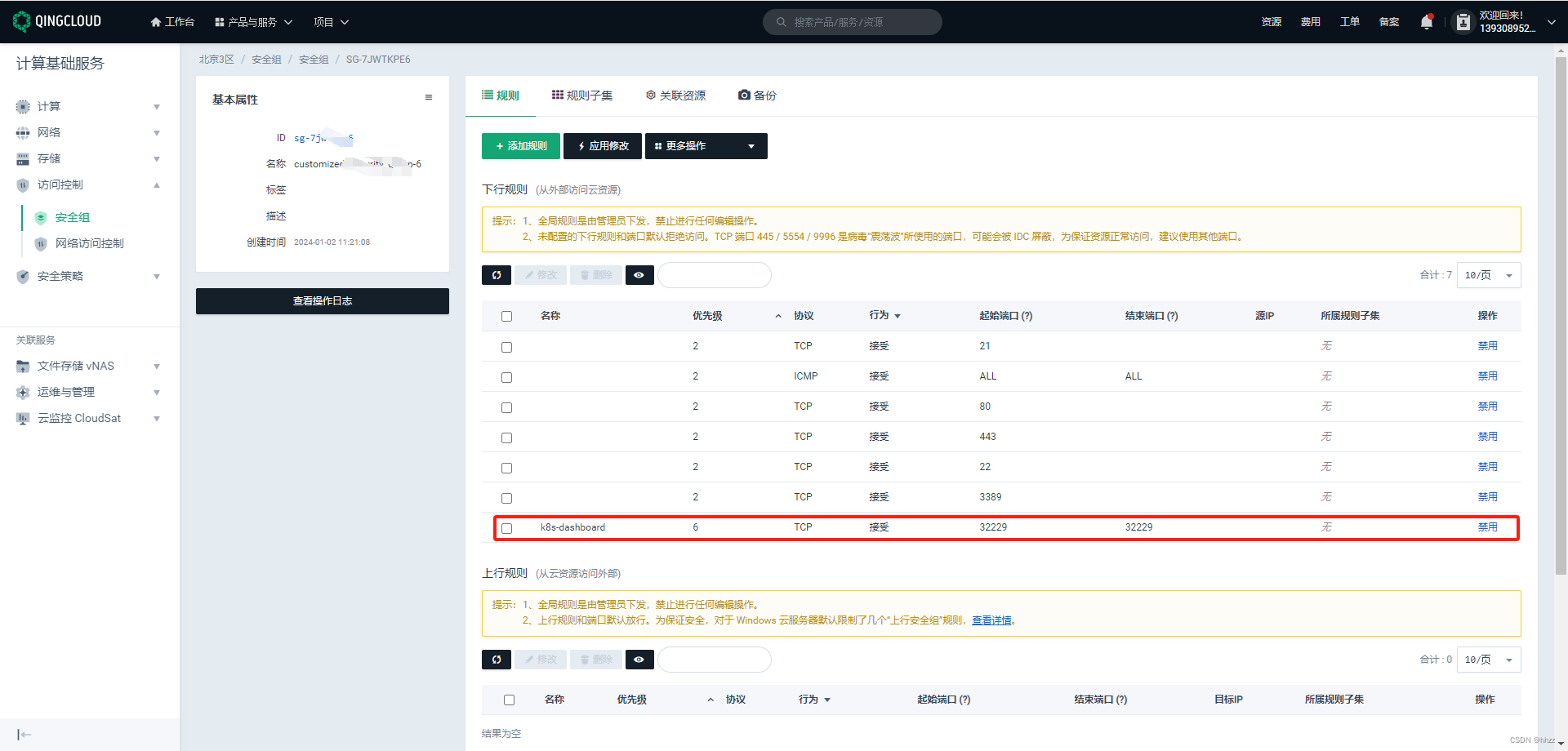Click the 运维与管理 icon
The image size is (1568, 751).
point(23,393)
